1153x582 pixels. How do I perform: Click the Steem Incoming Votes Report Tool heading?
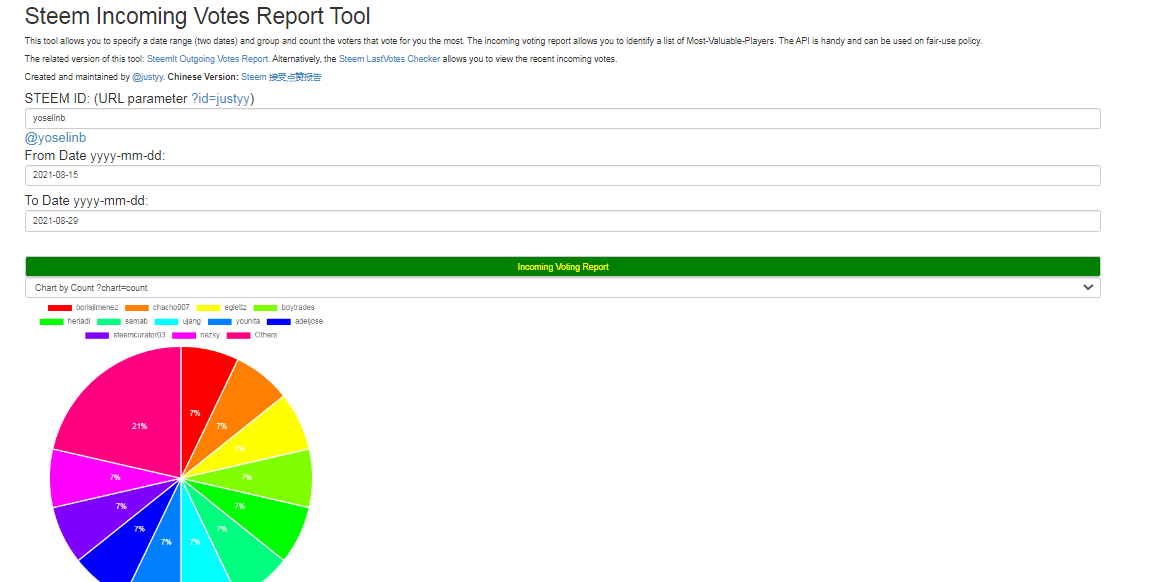[198, 16]
